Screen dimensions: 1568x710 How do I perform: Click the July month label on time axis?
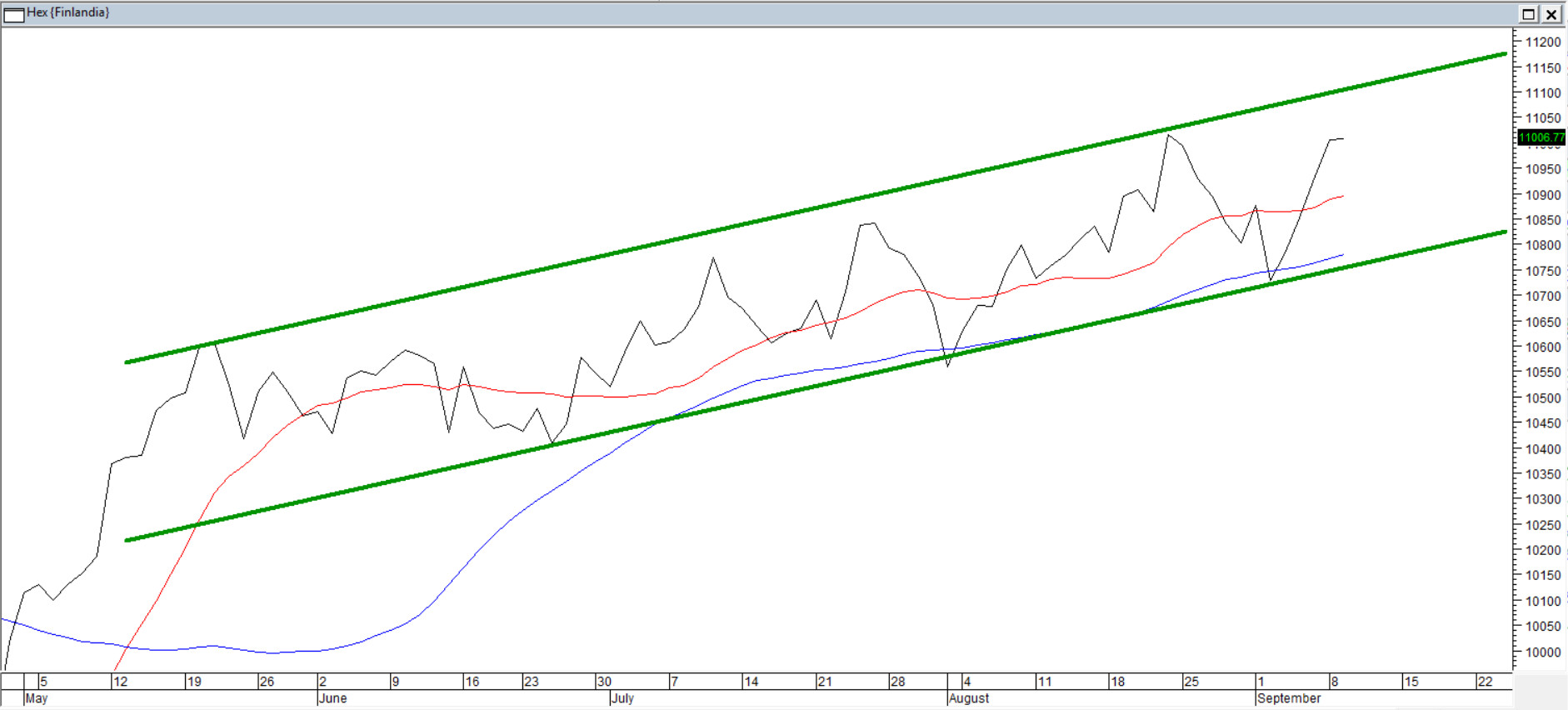coord(622,698)
